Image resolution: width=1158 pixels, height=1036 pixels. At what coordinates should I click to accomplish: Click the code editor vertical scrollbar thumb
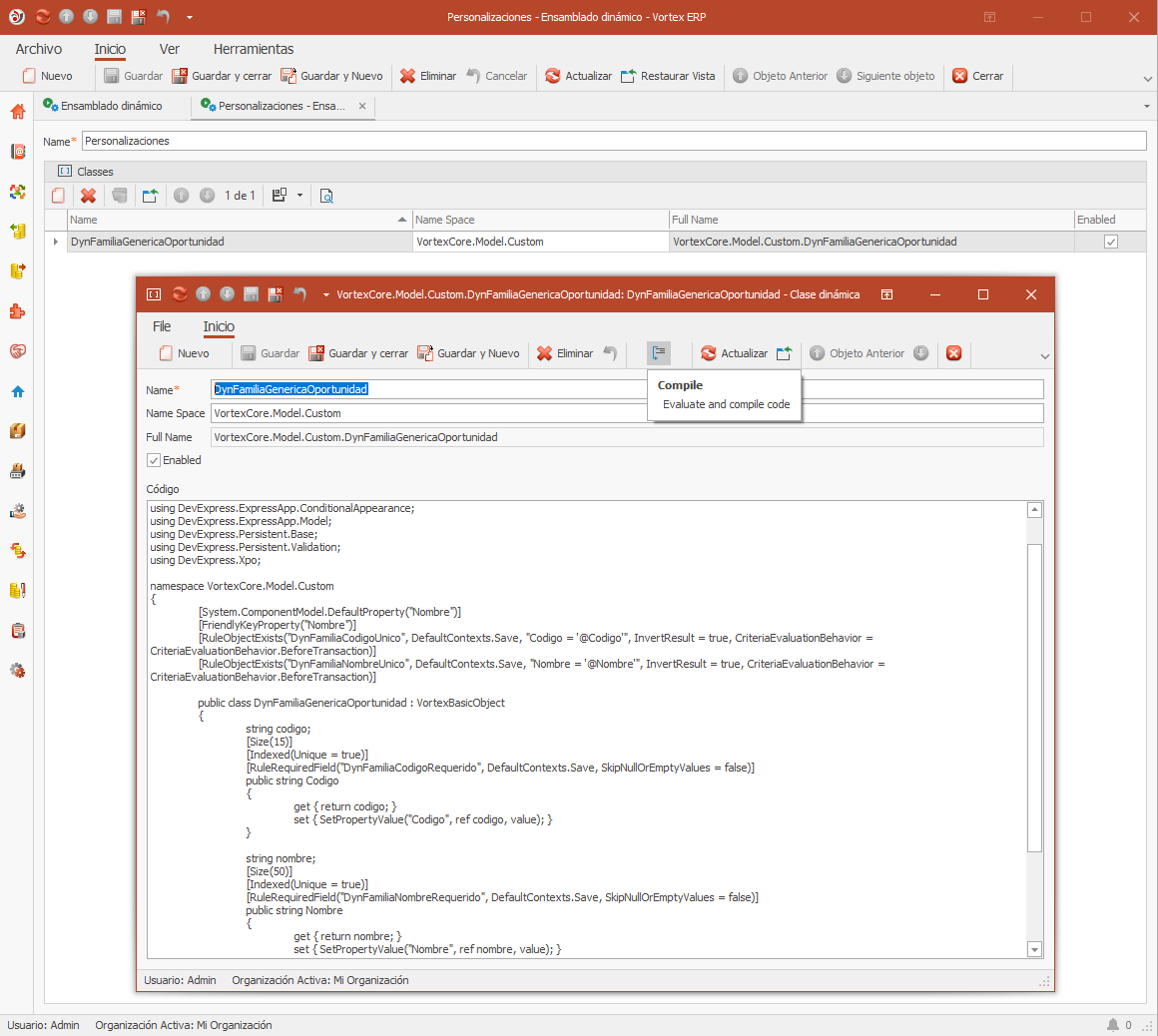(1034, 698)
